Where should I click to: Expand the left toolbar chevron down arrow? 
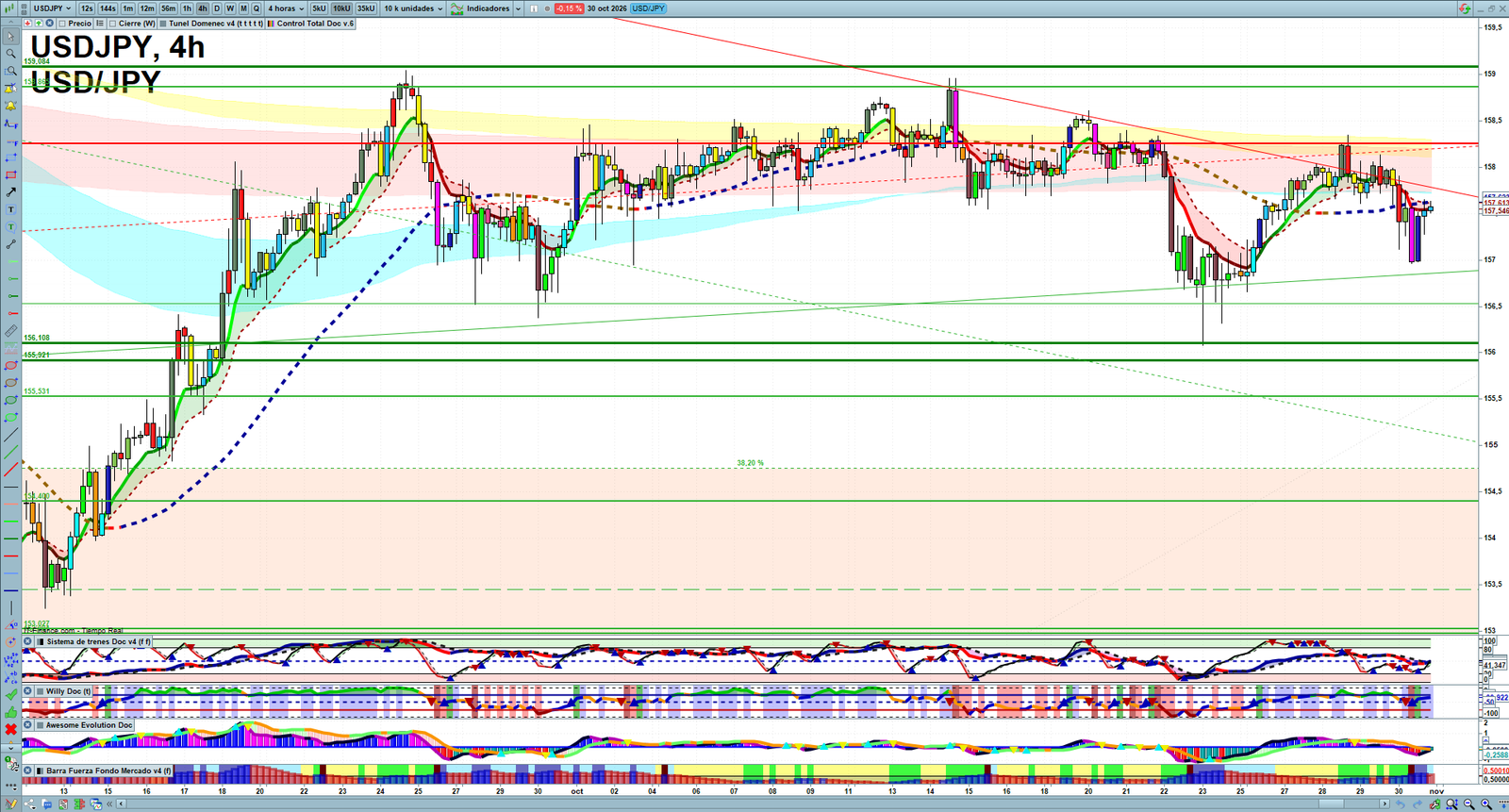tap(10, 748)
